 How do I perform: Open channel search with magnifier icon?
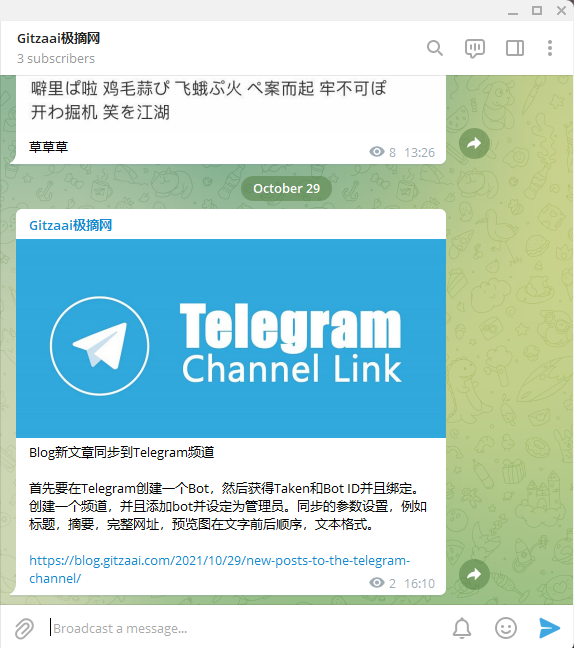click(434, 48)
